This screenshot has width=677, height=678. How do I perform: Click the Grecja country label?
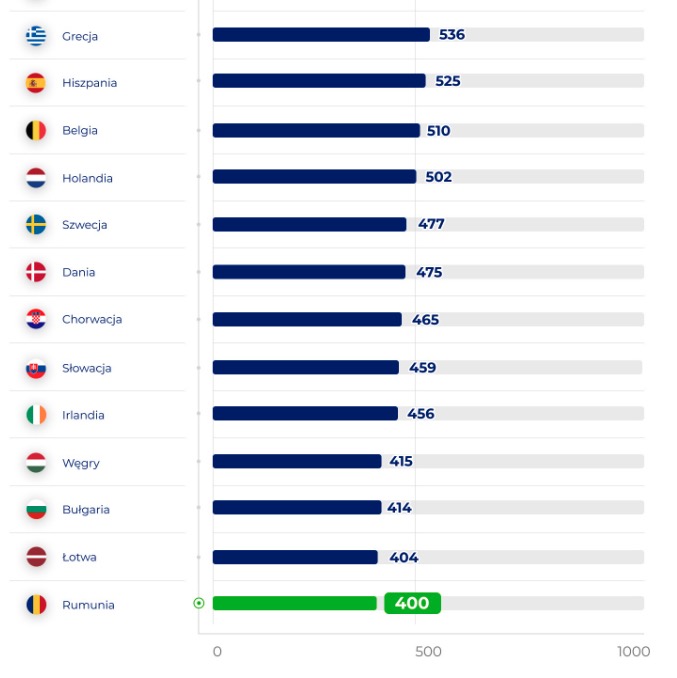coord(80,36)
